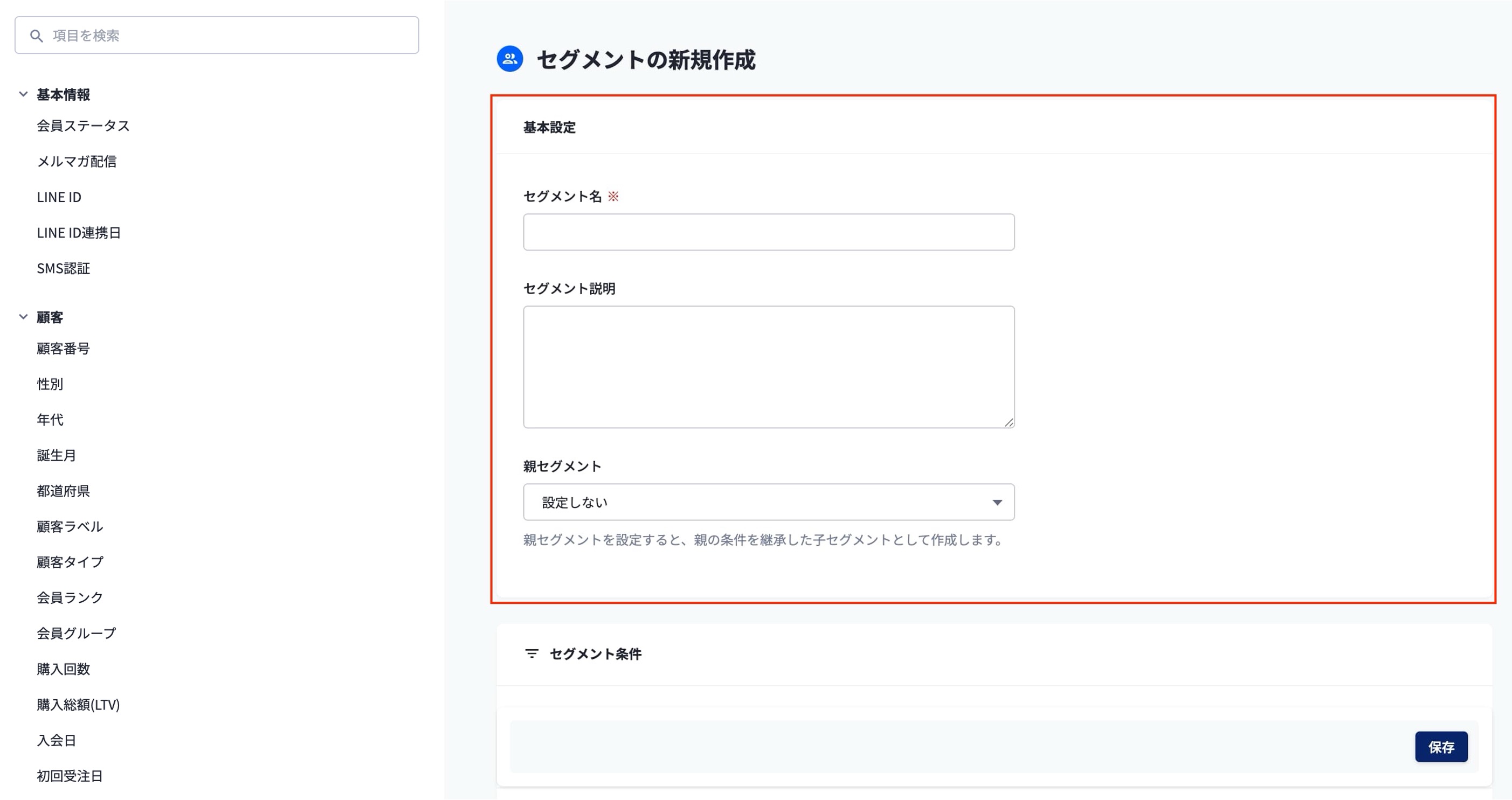
Task: Focus the セグメント名 input field
Action: click(x=768, y=232)
